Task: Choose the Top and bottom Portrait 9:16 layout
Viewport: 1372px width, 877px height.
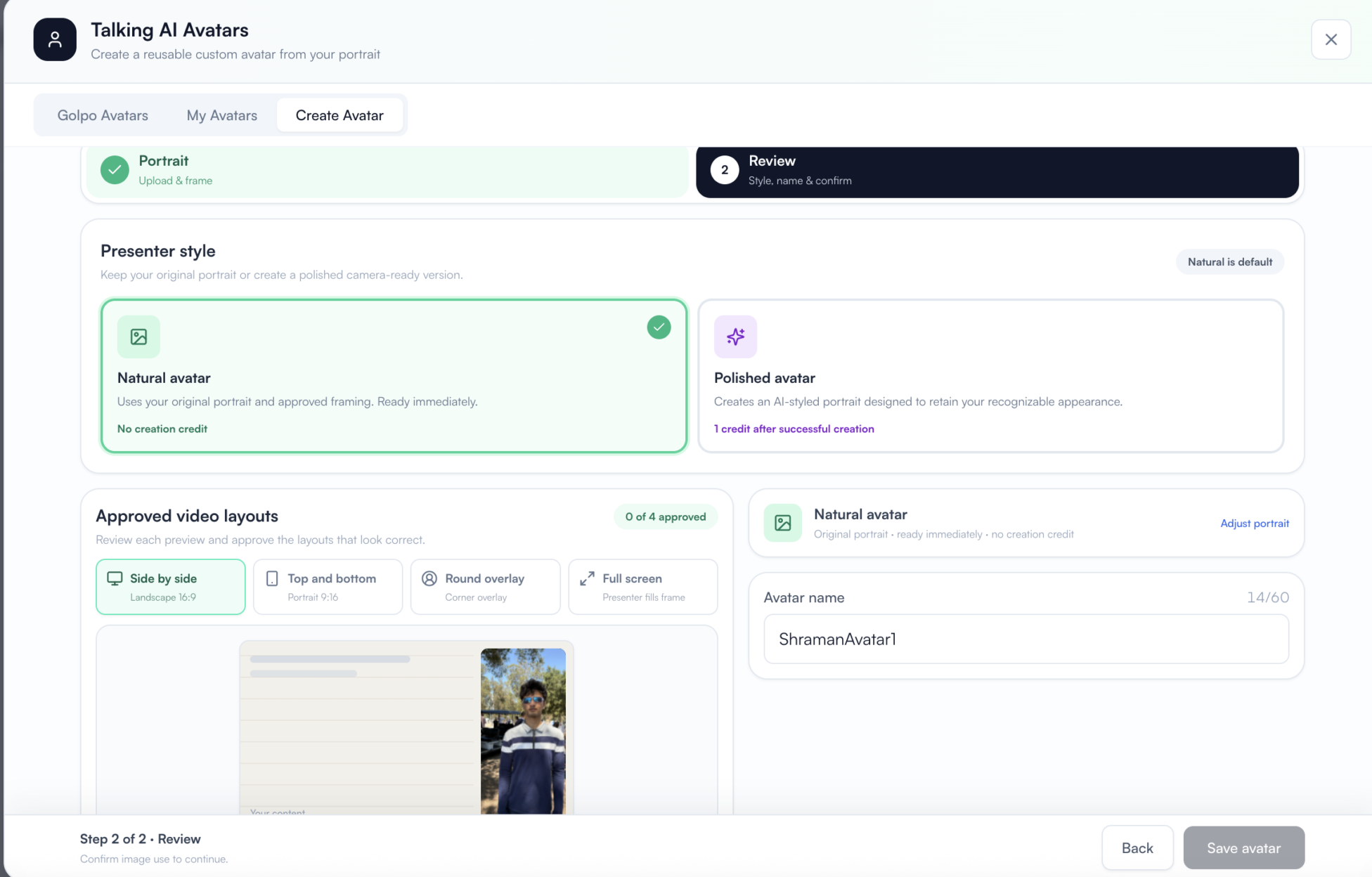Action: tap(328, 587)
